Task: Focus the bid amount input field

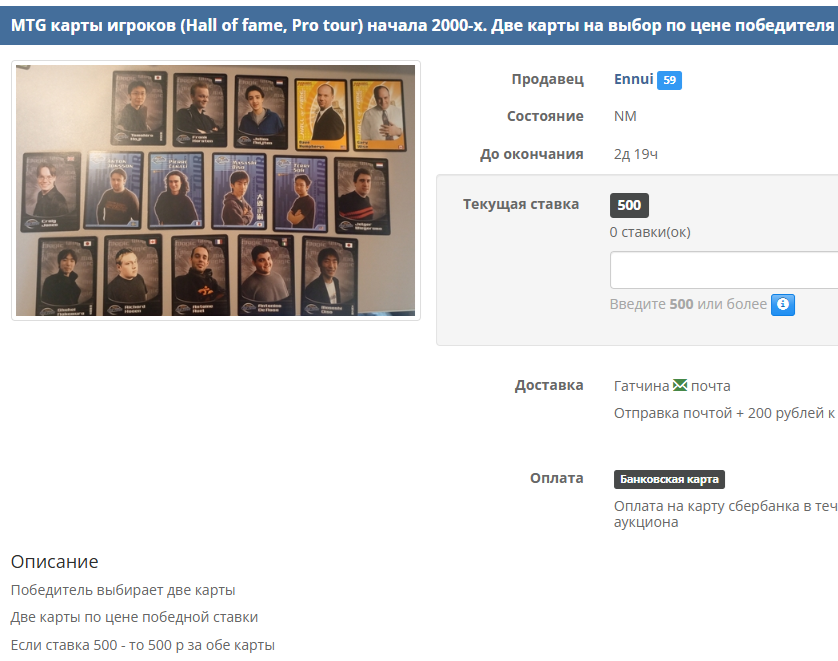Action: [724, 270]
